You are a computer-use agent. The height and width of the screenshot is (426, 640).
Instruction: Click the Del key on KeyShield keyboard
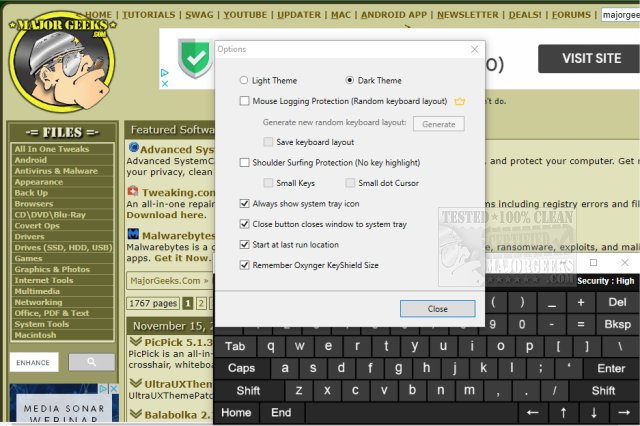617,302
